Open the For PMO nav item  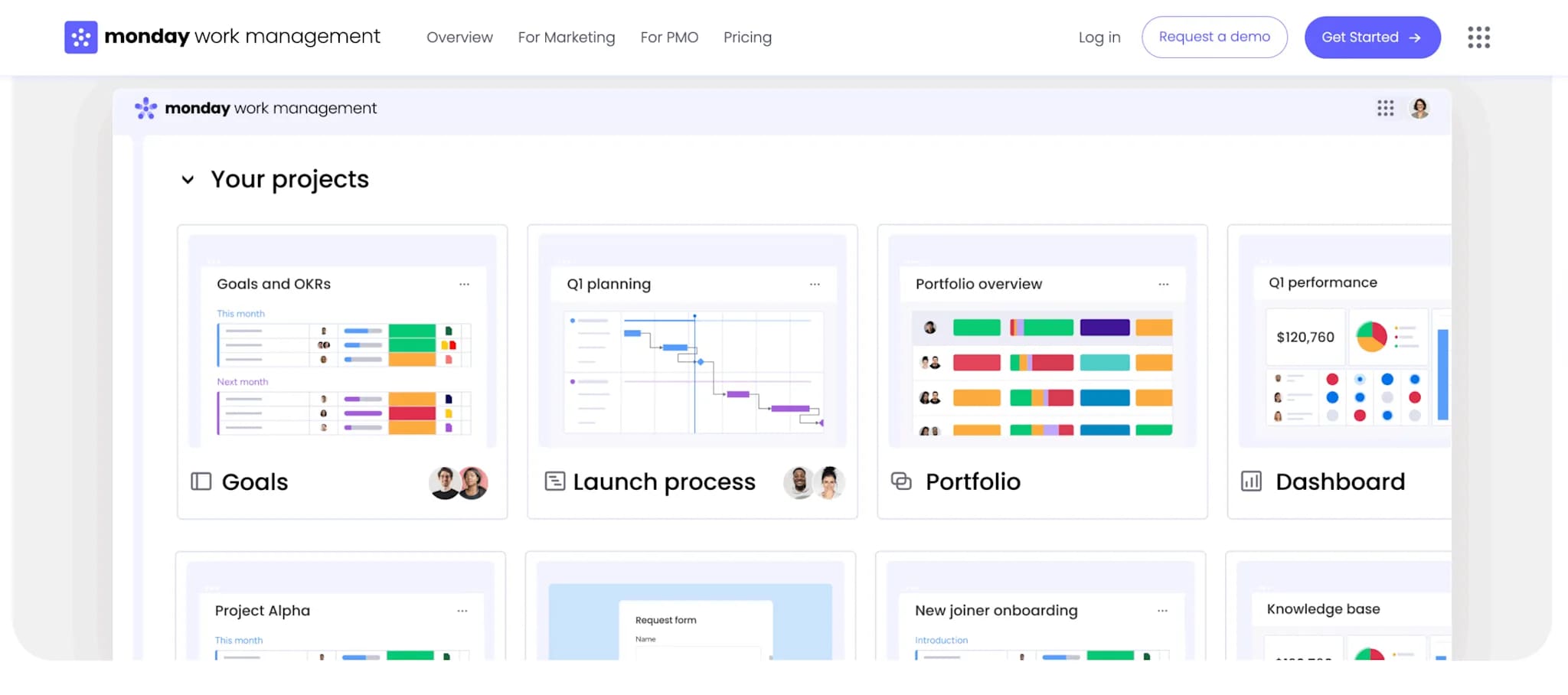669,38
